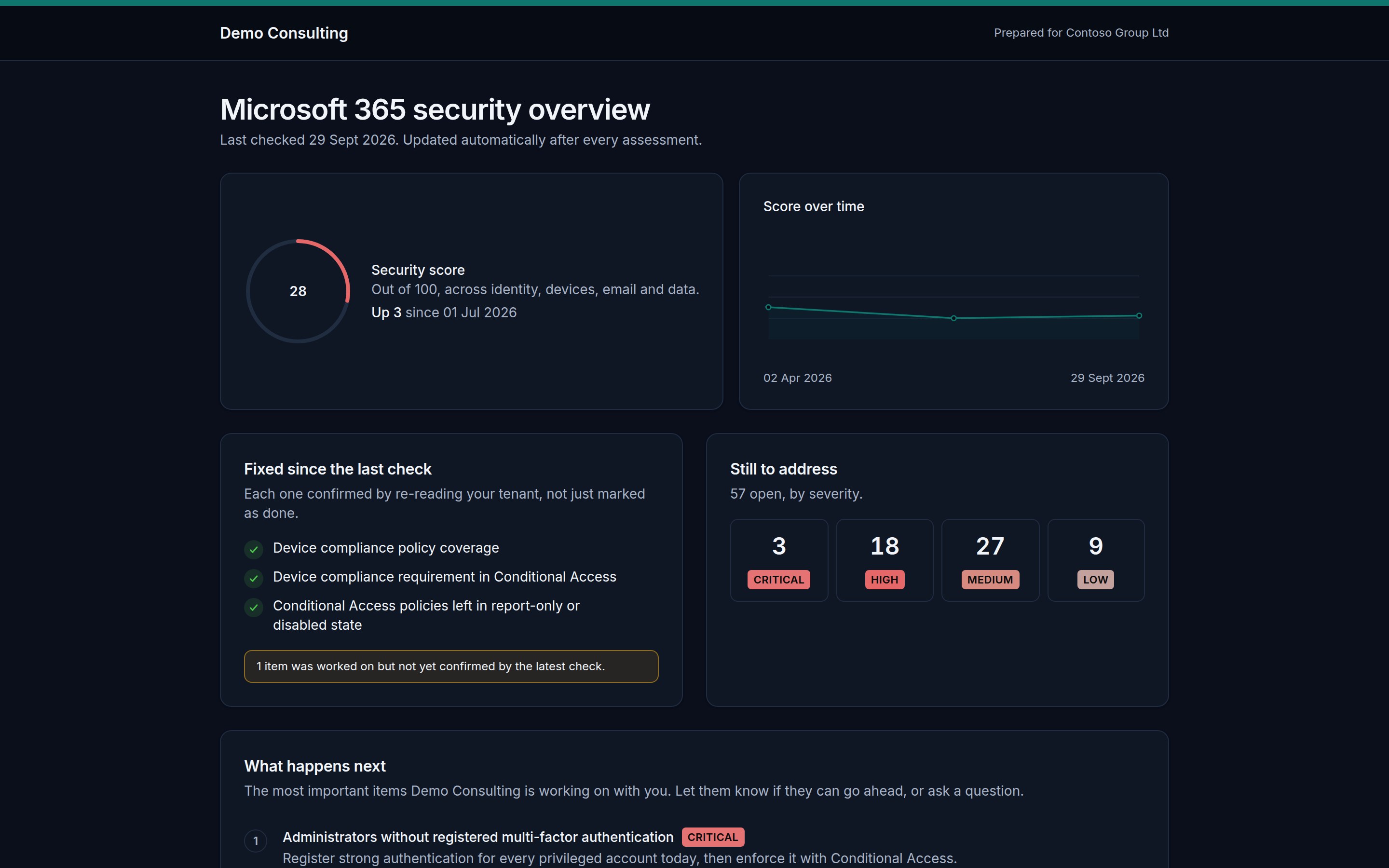1389x868 pixels.
Task: Select the middle data point on the score chart
Action: pyautogui.click(x=953, y=318)
